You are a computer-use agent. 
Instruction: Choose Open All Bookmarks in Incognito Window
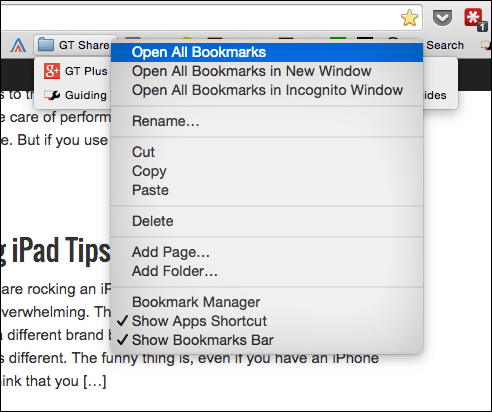(267, 90)
